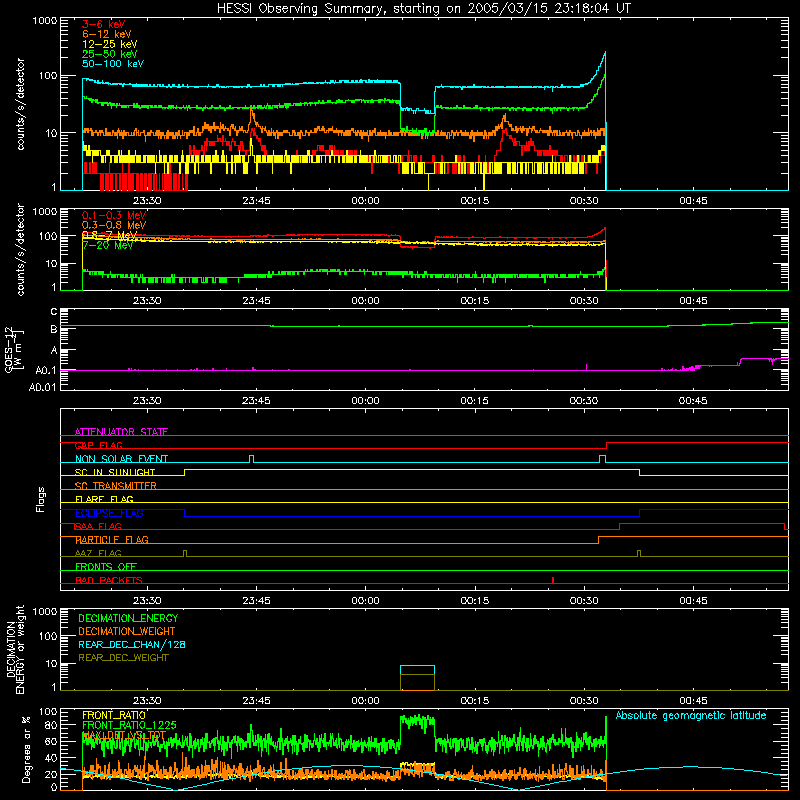800x800 pixels.
Task: Click the 7-20 MeV legend label
Action: point(108,245)
